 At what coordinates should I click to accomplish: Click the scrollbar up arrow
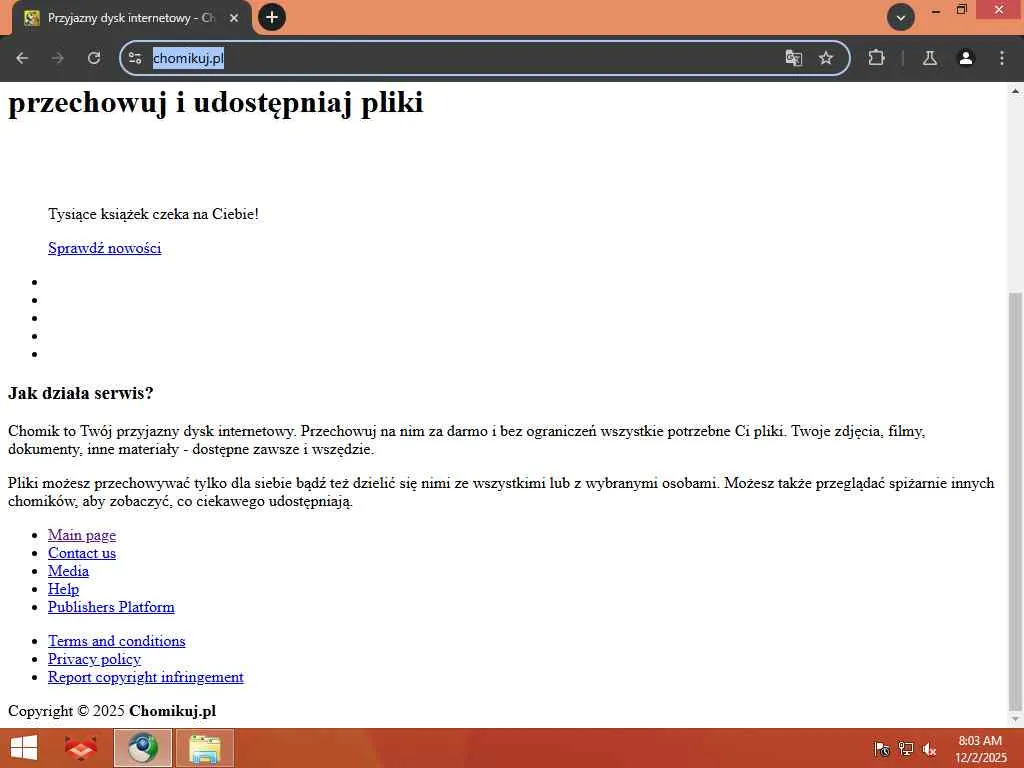[1015, 91]
